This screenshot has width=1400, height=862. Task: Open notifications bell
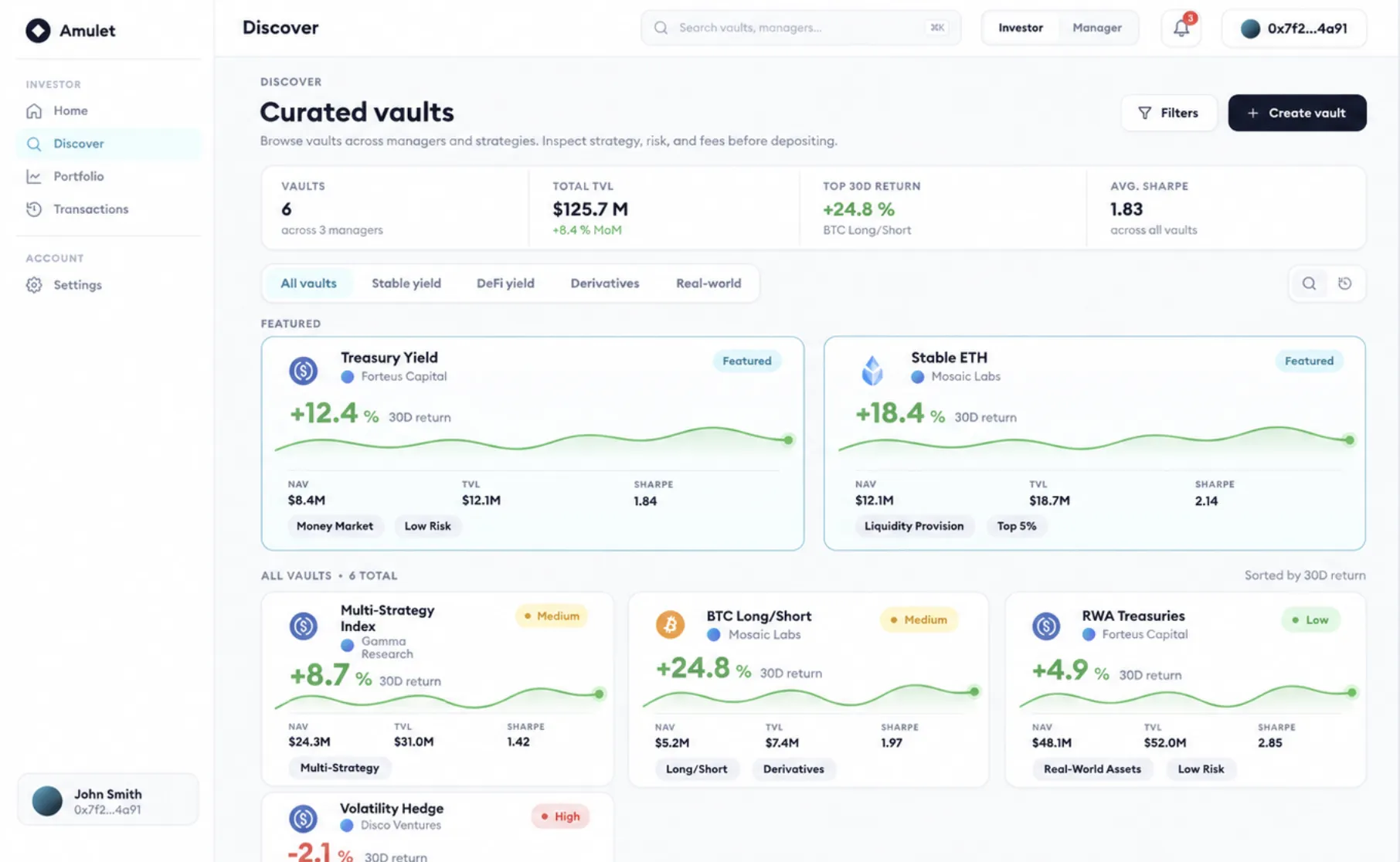pos(1181,28)
